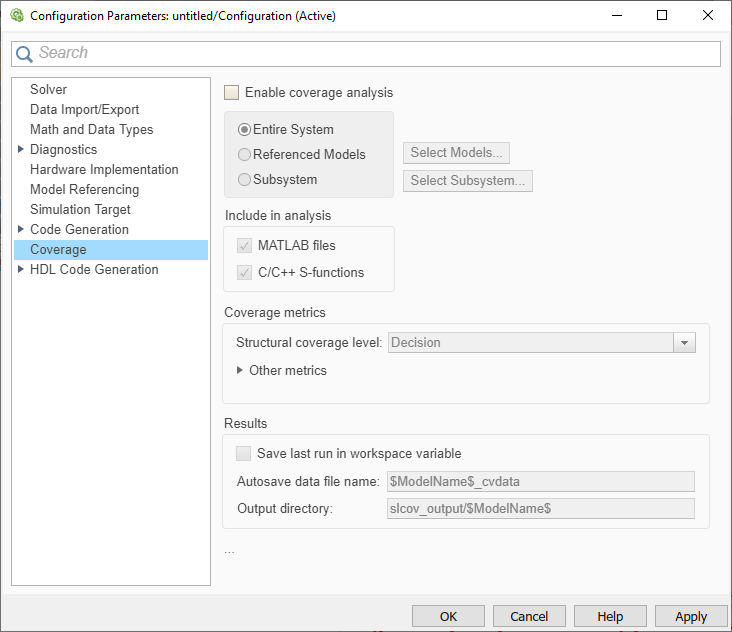Image resolution: width=732 pixels, height=632 pixels.
Task: Click the Configuration Parameters gear icon in title bar
Action: (x=16, y=16)
